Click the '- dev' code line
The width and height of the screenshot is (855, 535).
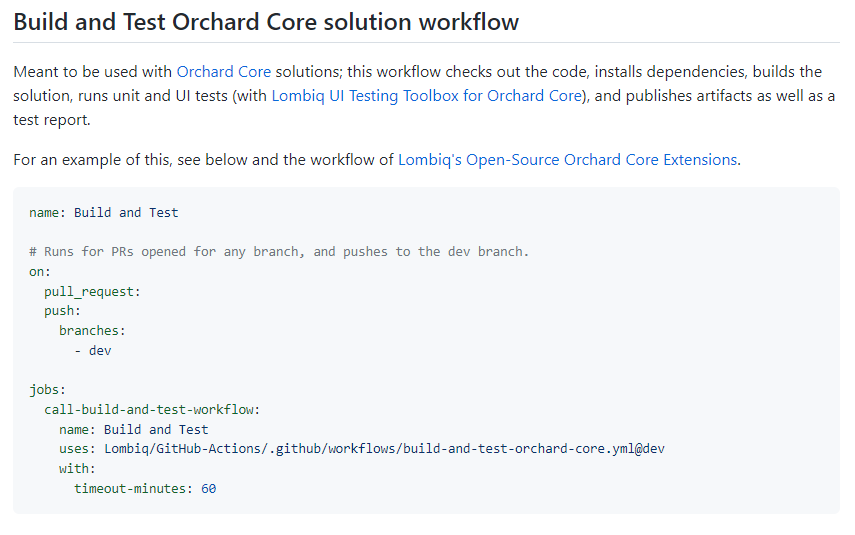tap(93, 350)
